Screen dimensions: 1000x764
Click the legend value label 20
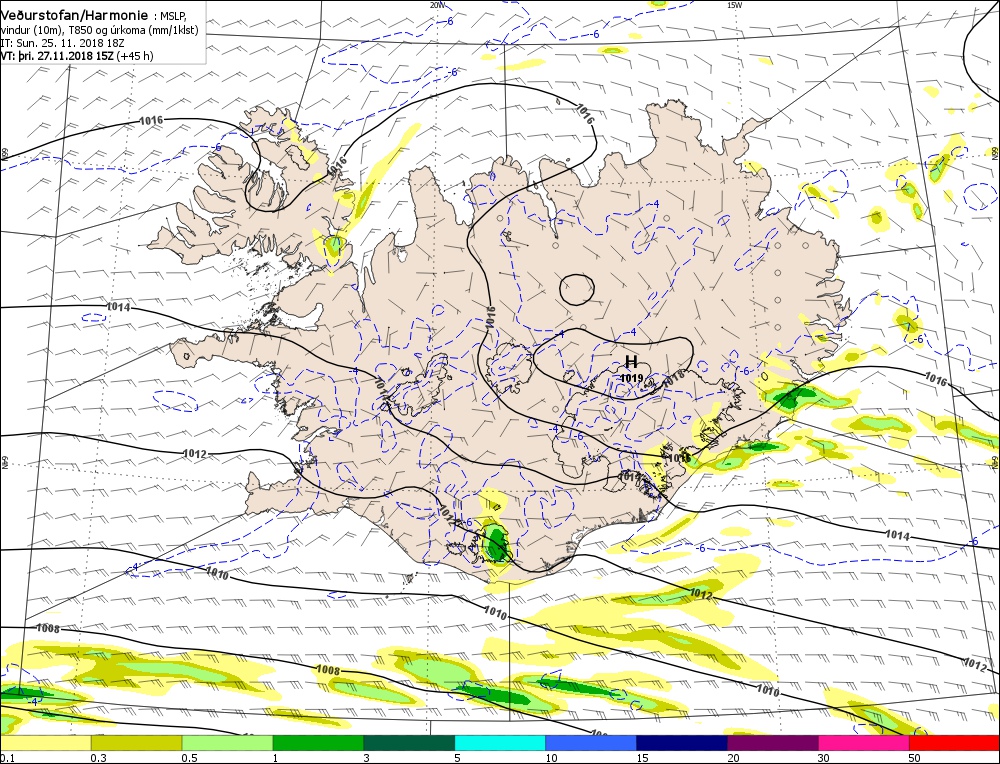(733, 758)
